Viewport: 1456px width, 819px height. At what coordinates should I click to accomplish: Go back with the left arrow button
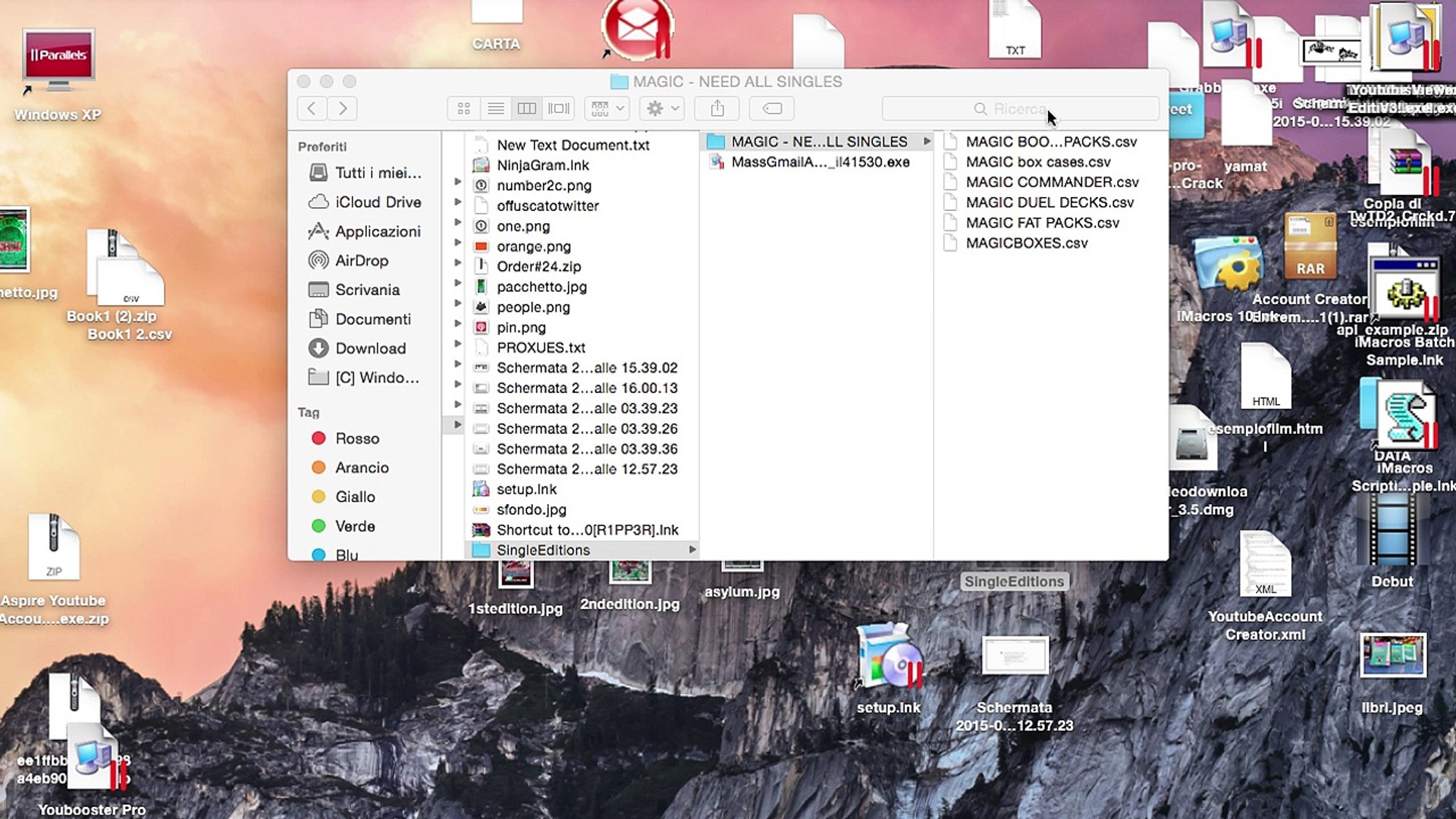(x=312, y=108)
